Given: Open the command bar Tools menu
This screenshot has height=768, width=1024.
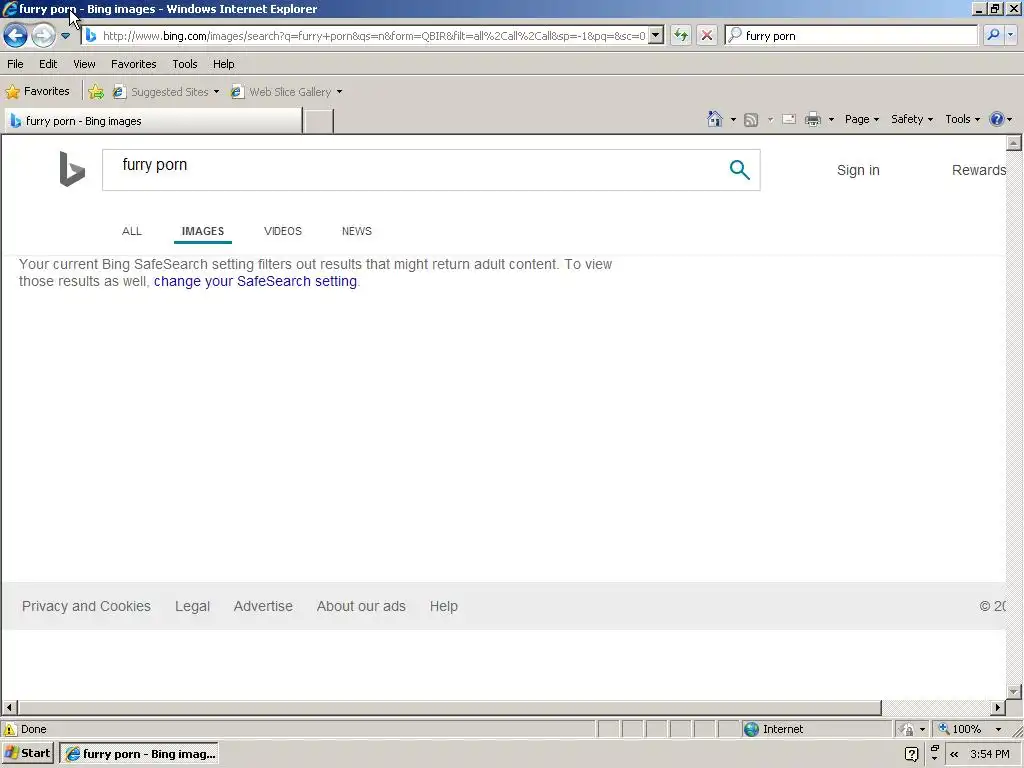Looking at the screenshot, I should point(962,119).
